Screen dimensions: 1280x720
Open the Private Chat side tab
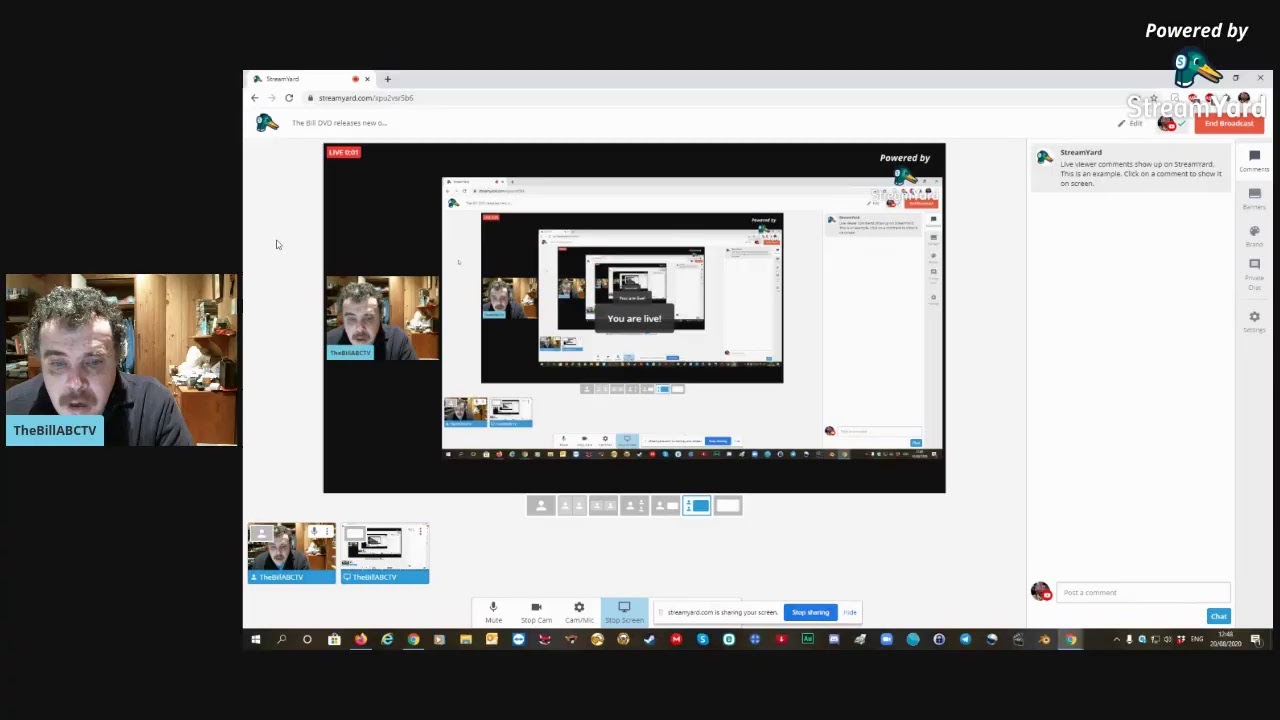(x=1254, y=274)
